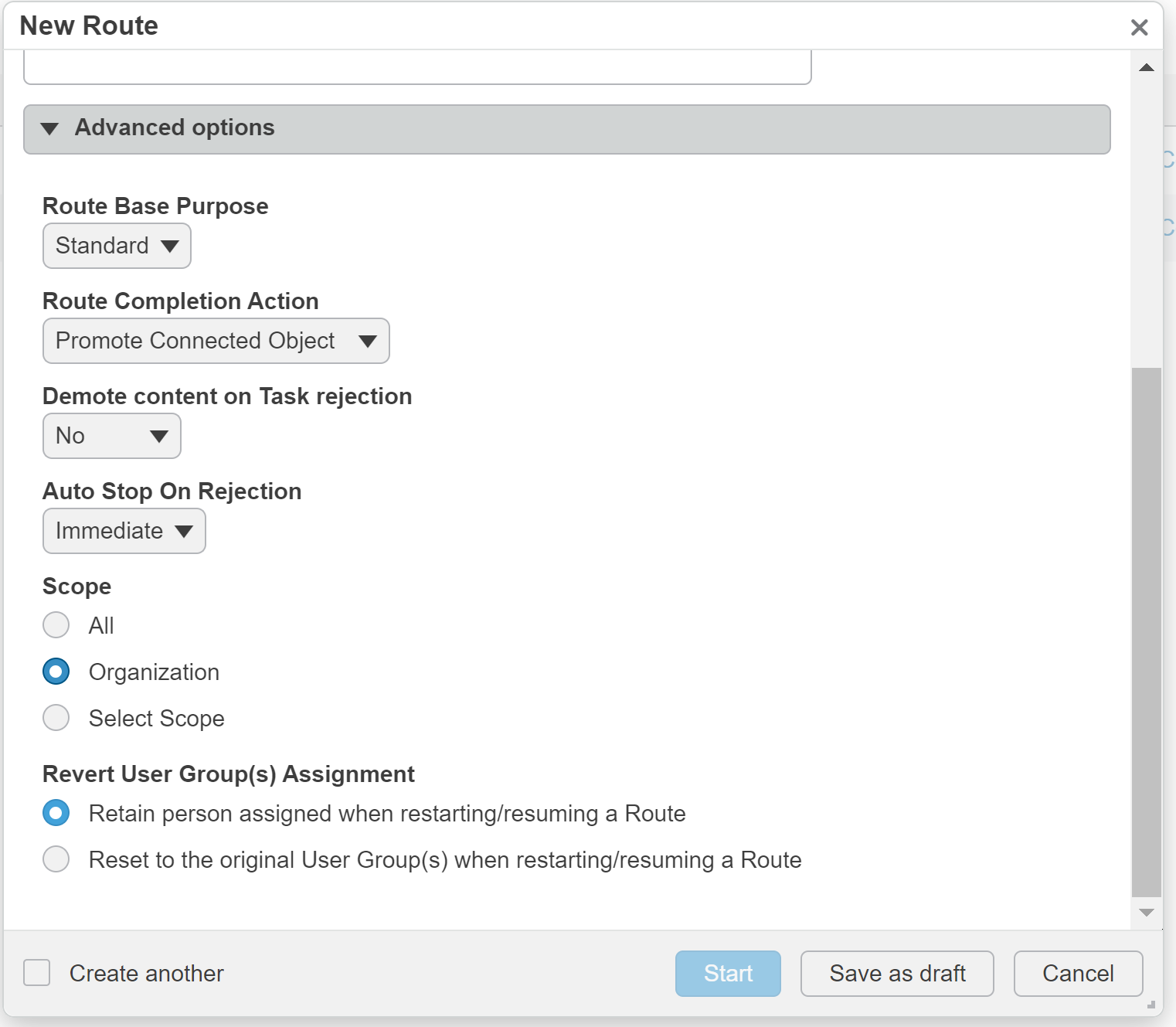The image size is (1176, 1027).
Task: Click the Start button
Action: pos(728,974)
